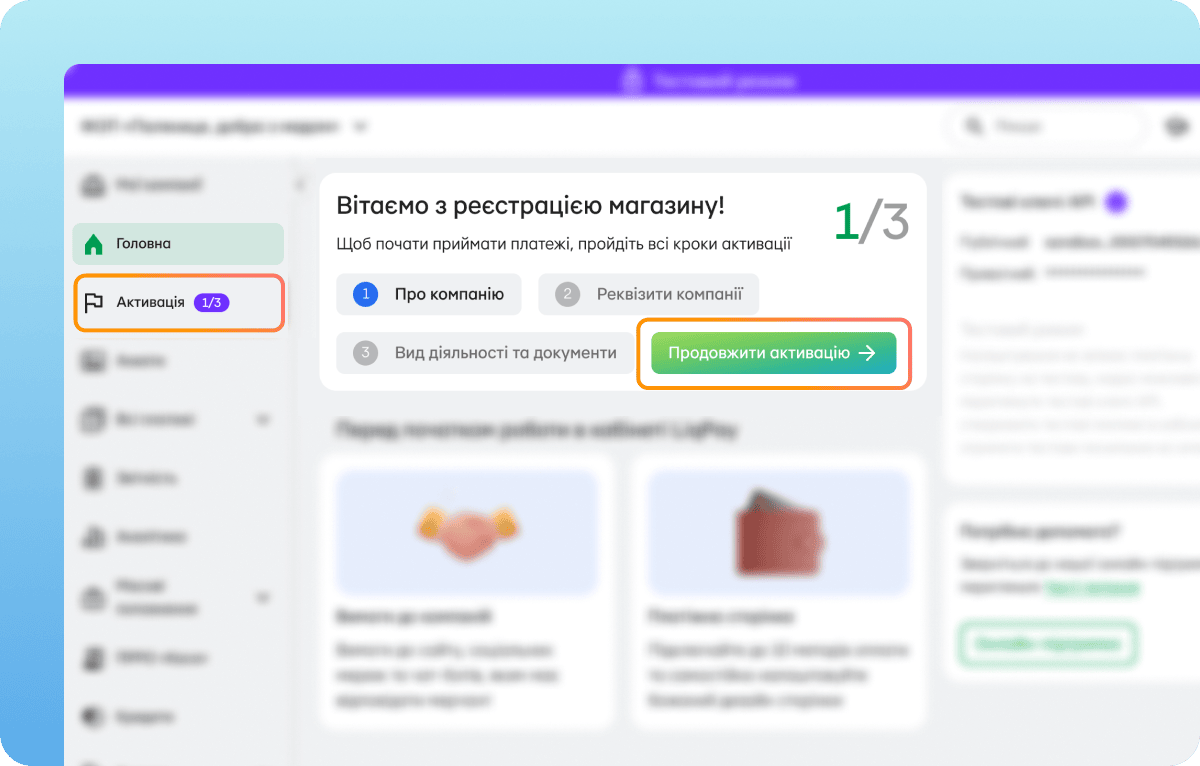Screen dimensions: 1200x766
Task: Select the Про компанію step
Action: (429, 294)
